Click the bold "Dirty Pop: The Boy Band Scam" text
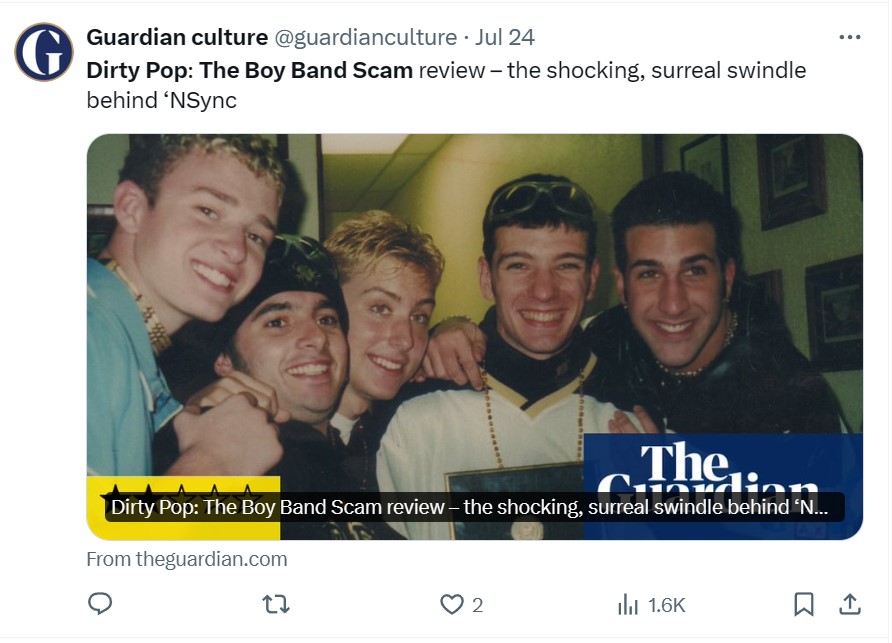 (x=250, y=71)
